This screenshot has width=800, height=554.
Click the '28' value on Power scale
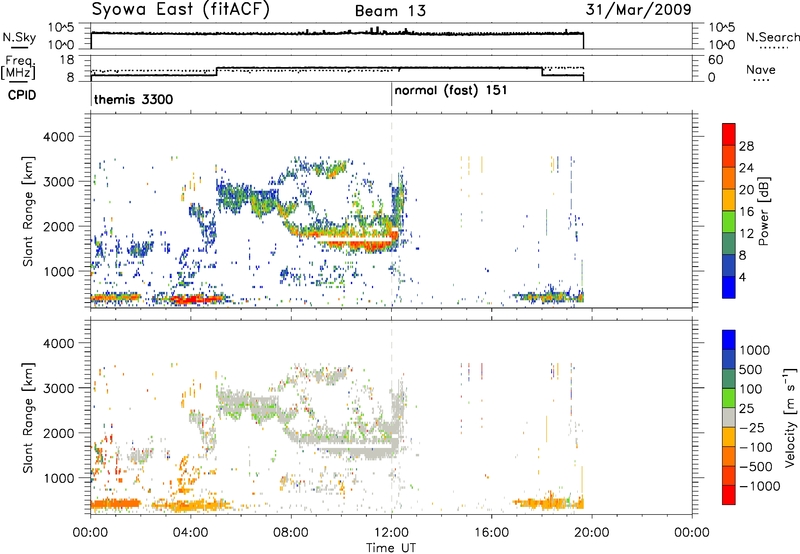tap(746, 146)
